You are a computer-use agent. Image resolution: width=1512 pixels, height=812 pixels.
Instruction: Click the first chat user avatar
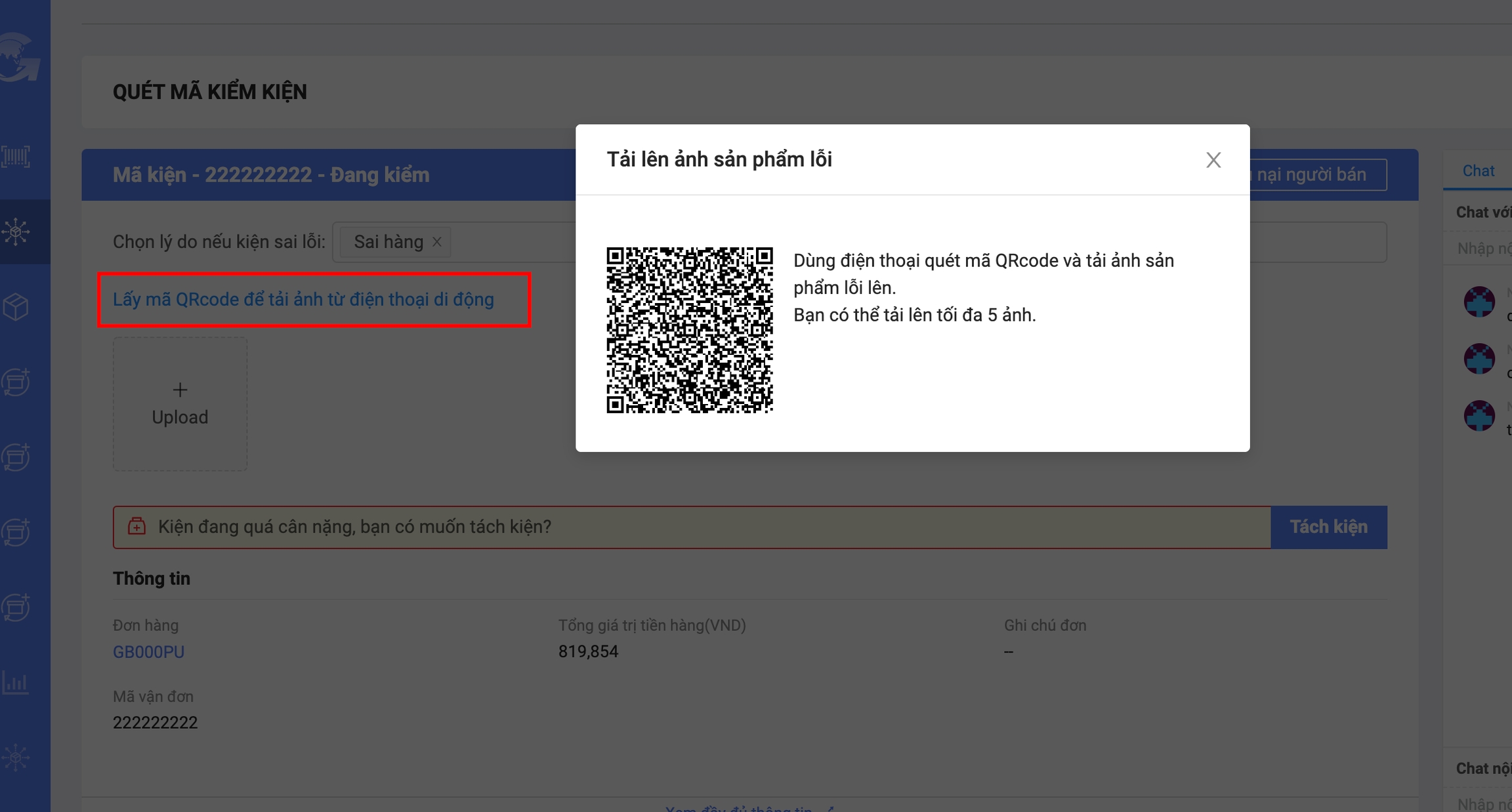(1479, 302)
